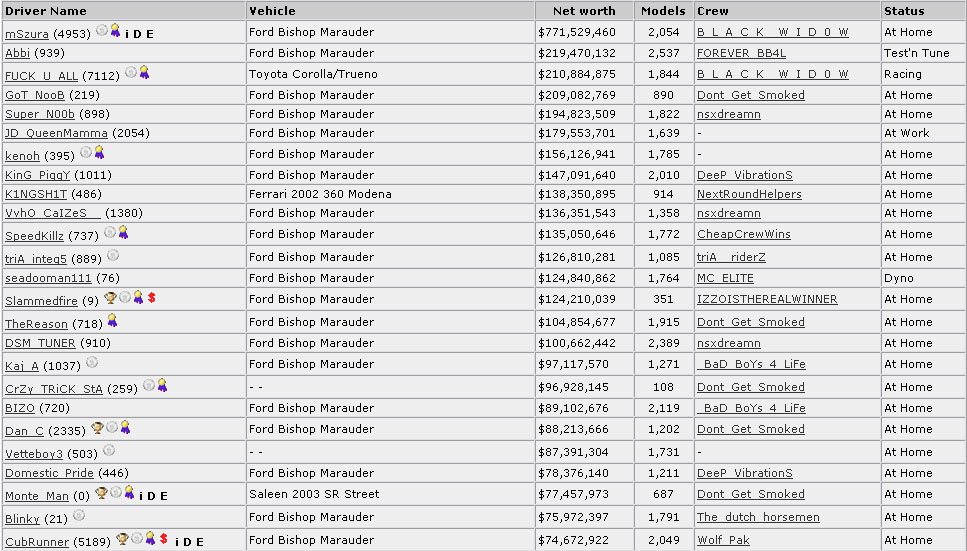This screenshot has width=967, height=551.
Task: Click the silver coin icon next to Kaj_A
Action: point(92,362)
